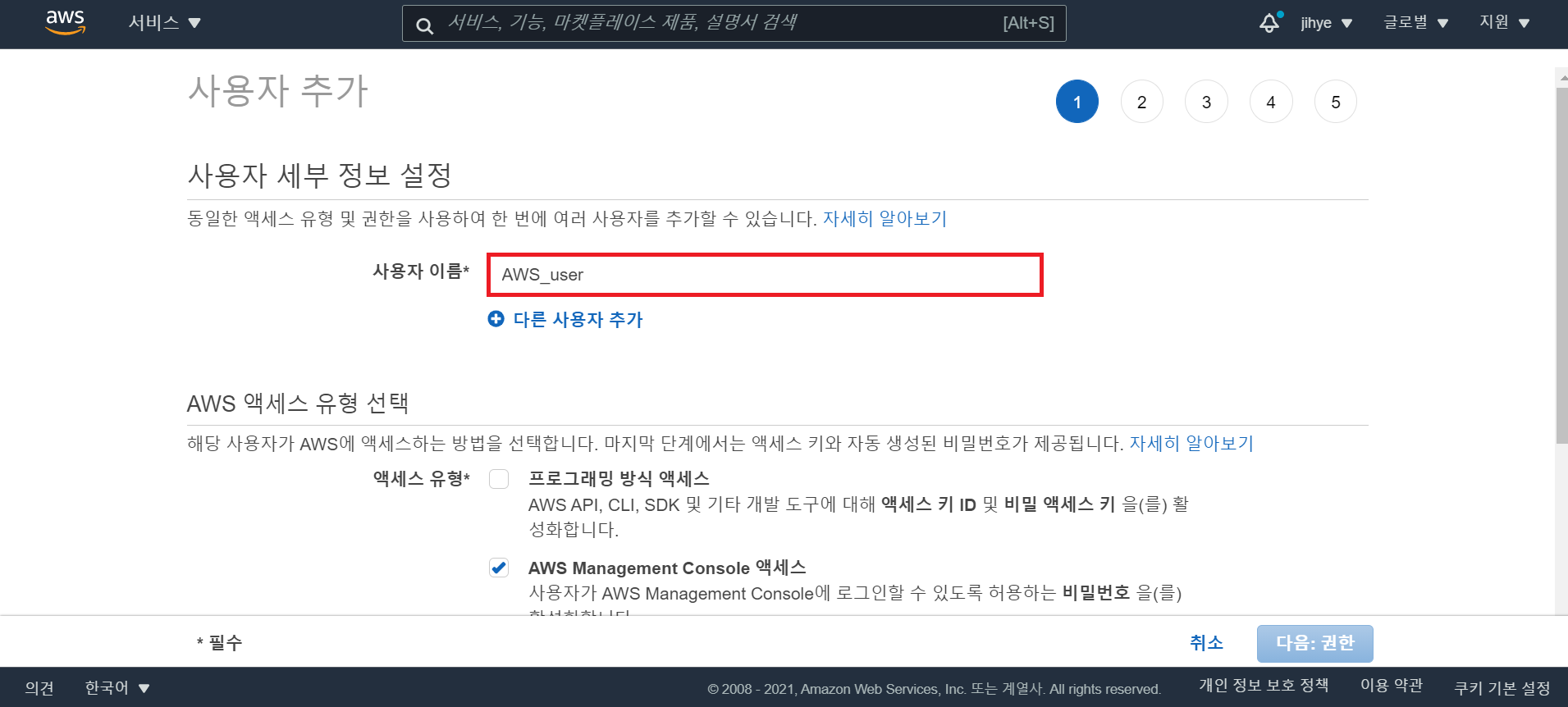Screen dimensions: 1568x707
Task: Focus the top services search box
Action: [734, 23]
